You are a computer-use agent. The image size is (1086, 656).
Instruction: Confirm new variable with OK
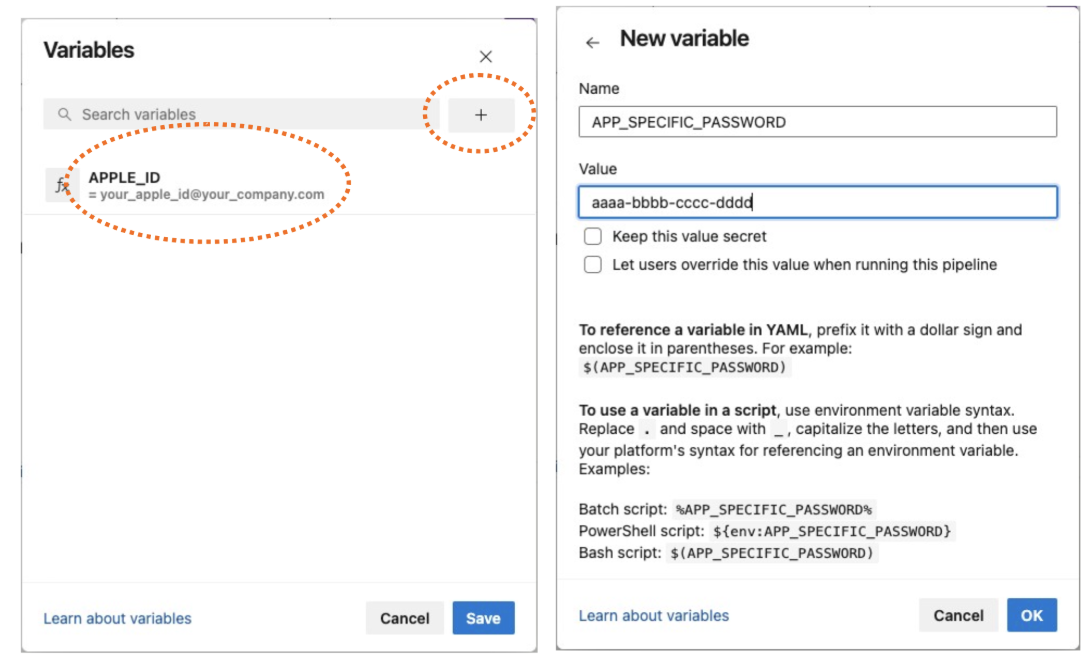(1032, 615)
